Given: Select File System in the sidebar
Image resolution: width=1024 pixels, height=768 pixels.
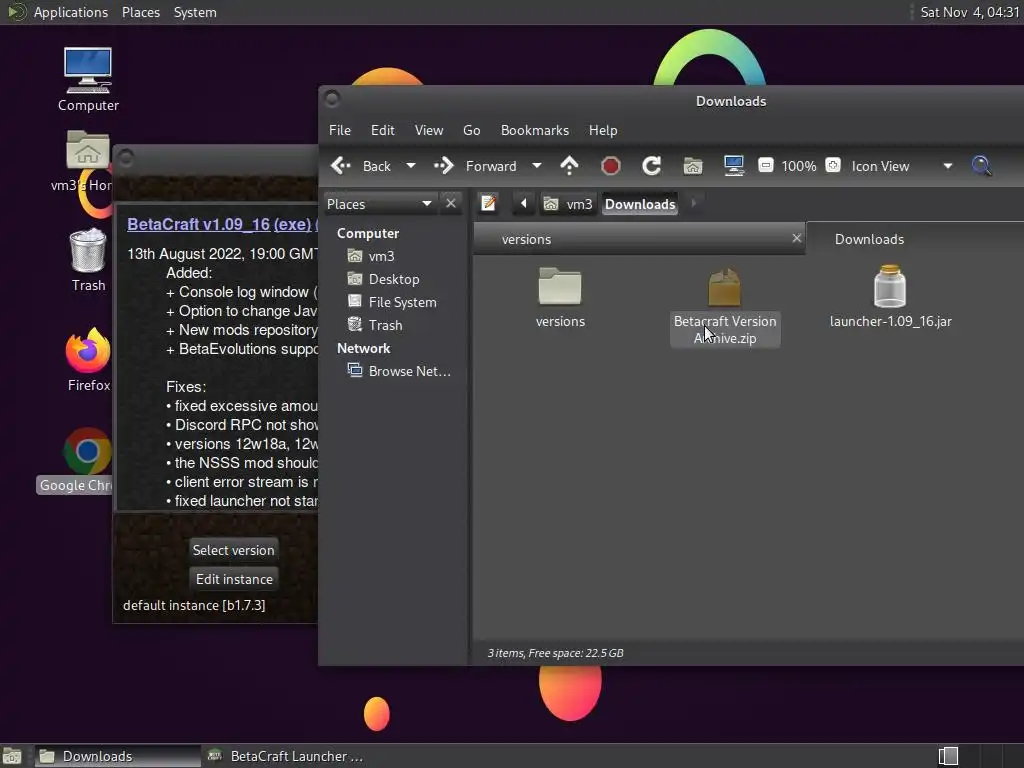Looking at the screenshot, I should (402, 302).
